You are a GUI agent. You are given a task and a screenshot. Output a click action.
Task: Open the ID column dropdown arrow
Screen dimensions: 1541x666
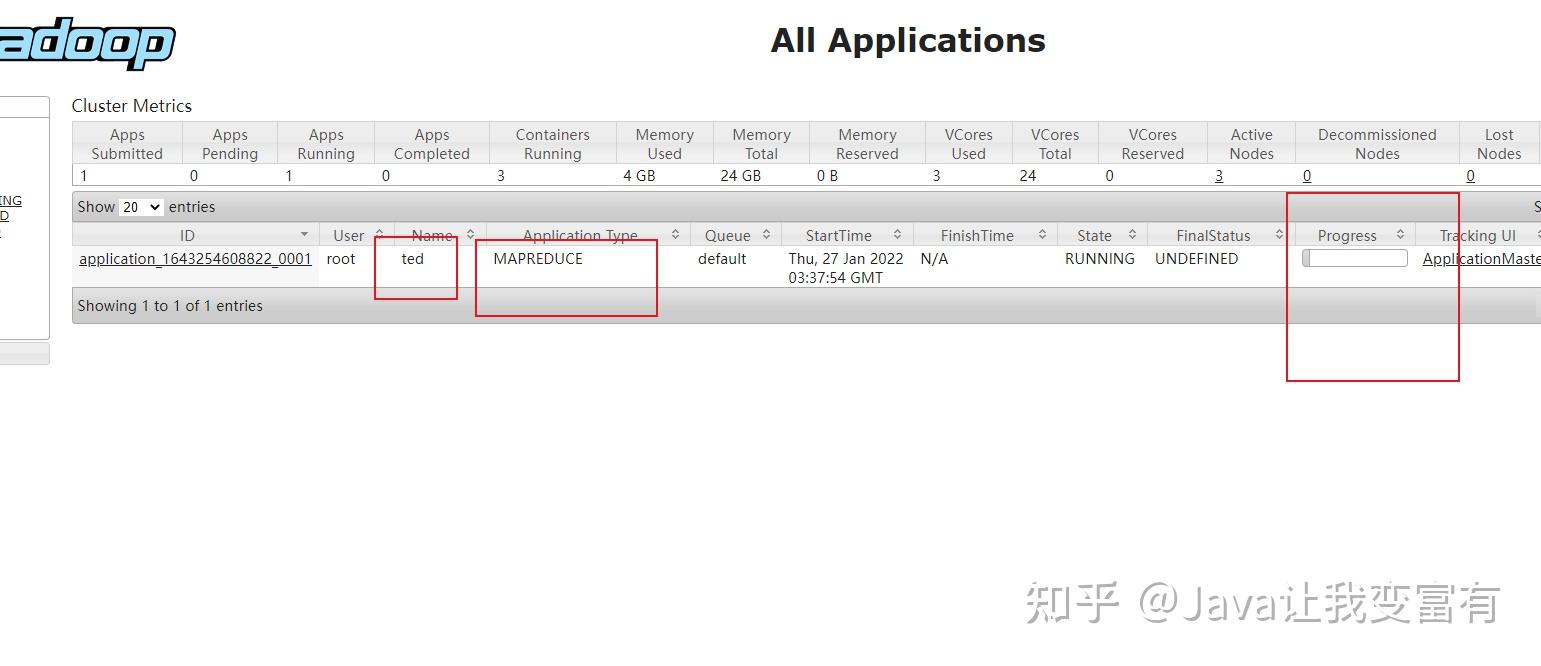(x=304, y=234)
